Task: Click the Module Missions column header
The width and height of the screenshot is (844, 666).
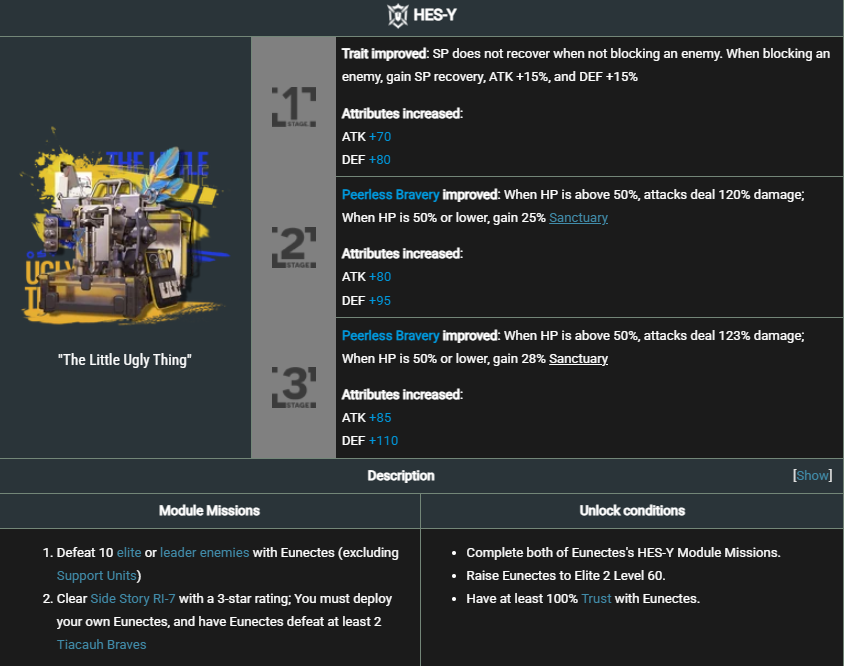Action: pyautogui.click(x=209, y=510)
